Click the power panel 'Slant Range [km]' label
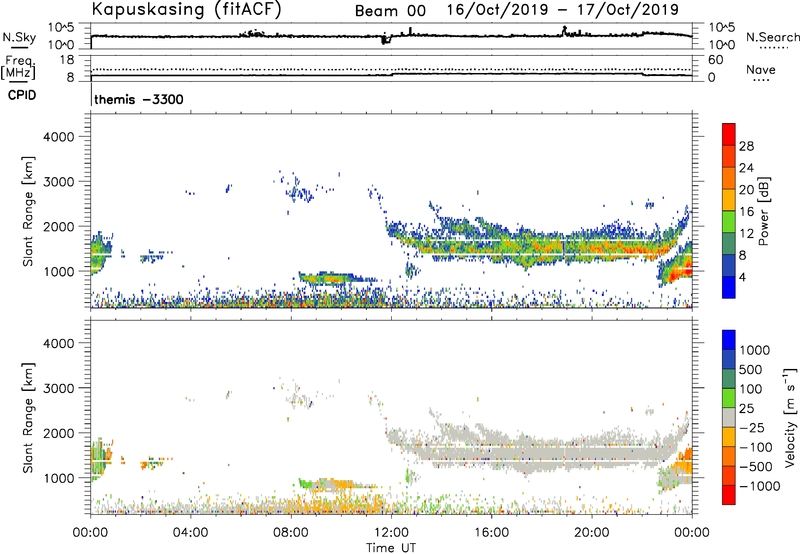800x554 pixels. (28, 211)
